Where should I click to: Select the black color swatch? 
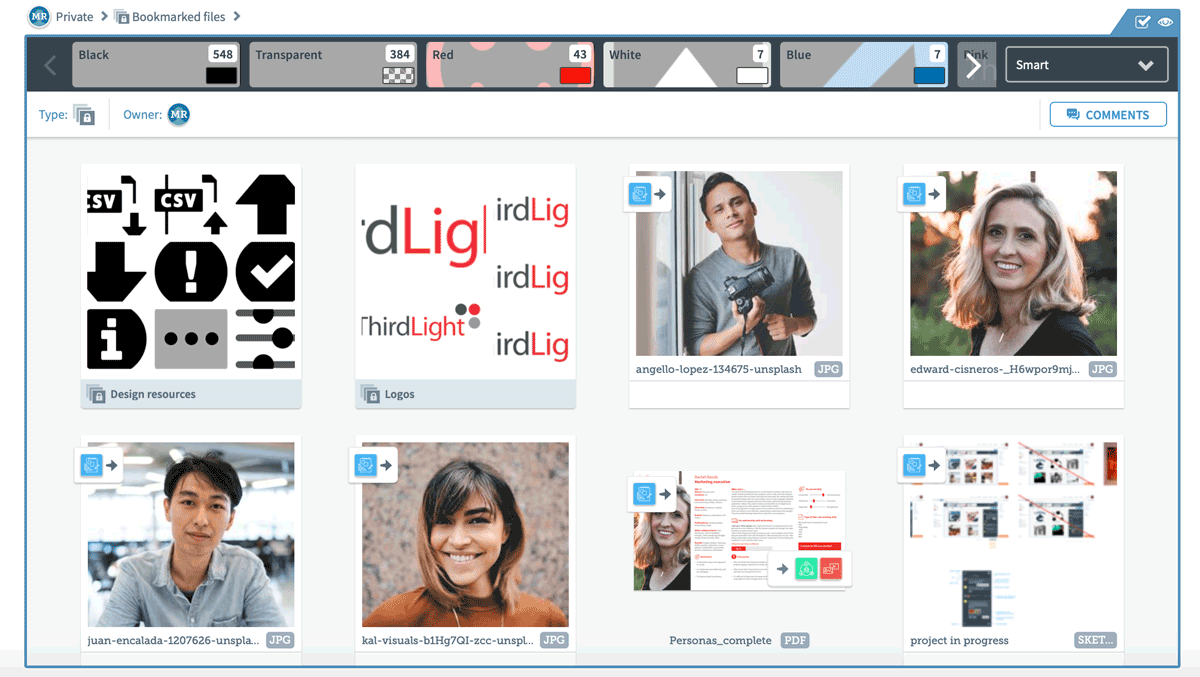click(221, 75)
